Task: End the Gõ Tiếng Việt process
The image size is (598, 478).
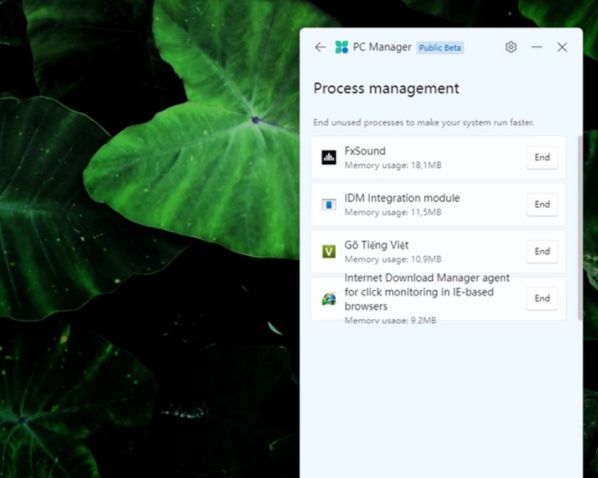Action: (542, 251)
